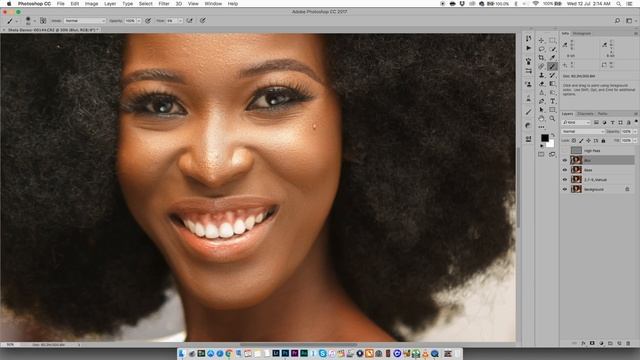Select the Blur tool
The image size is (640, 360).
(541, 92)
